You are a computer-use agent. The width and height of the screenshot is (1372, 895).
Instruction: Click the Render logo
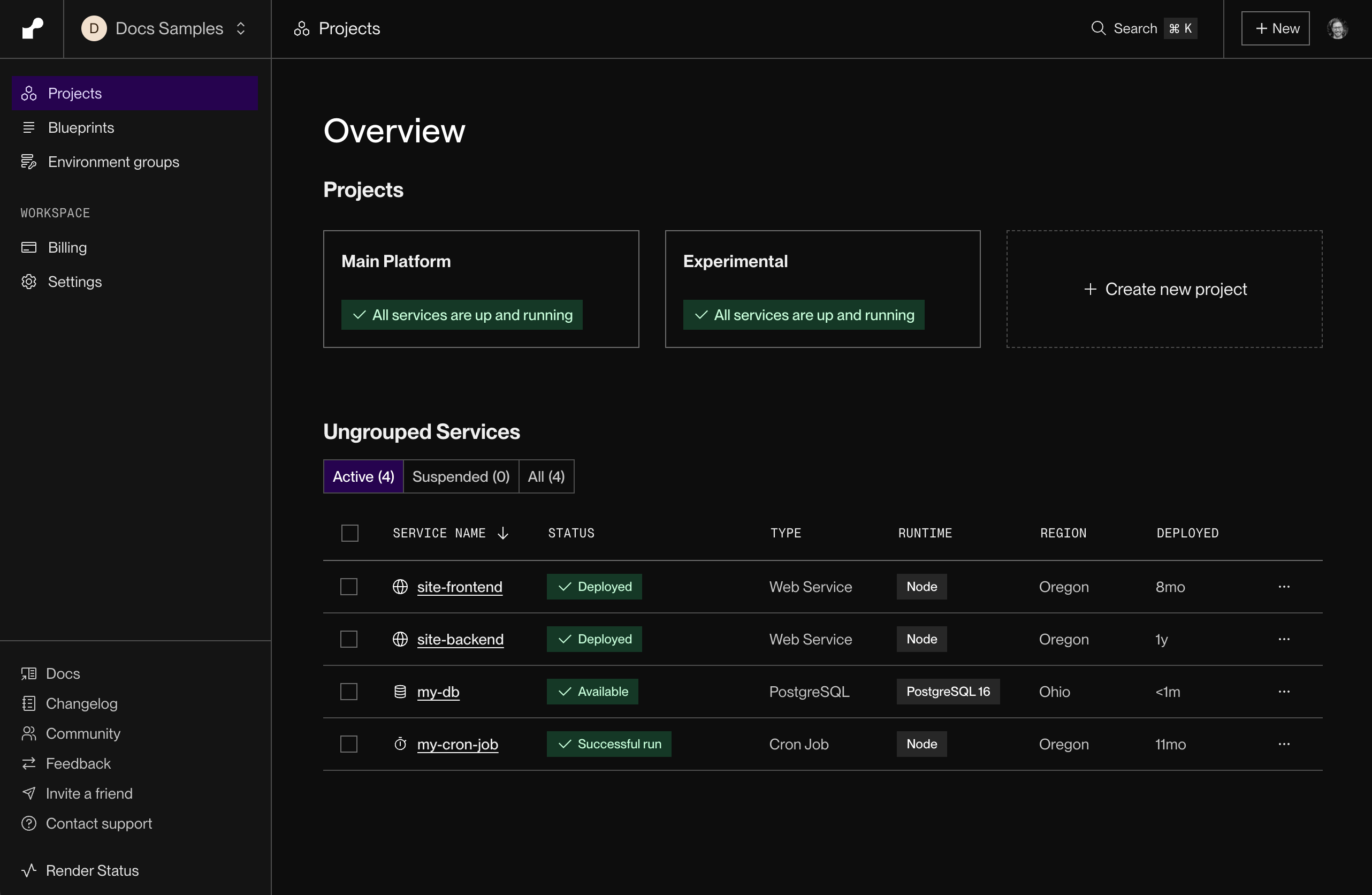pos(32,28)
